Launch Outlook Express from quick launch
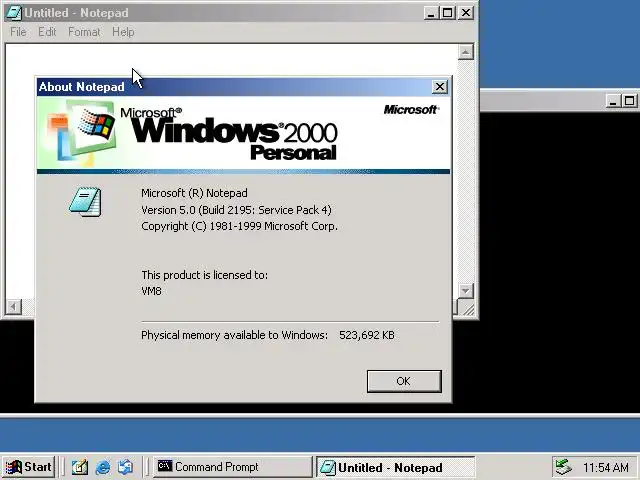The image size is (640, 480). tap(125, 467)
